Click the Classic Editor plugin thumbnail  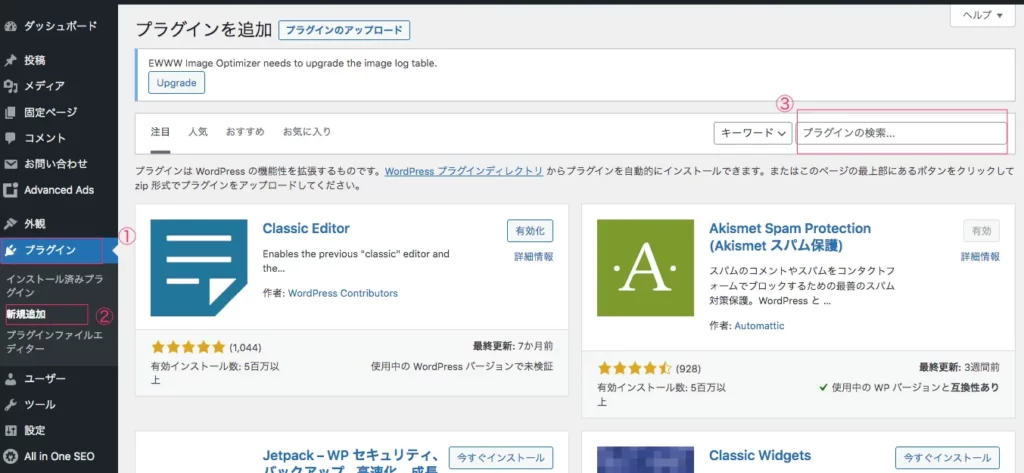point(199,268)
